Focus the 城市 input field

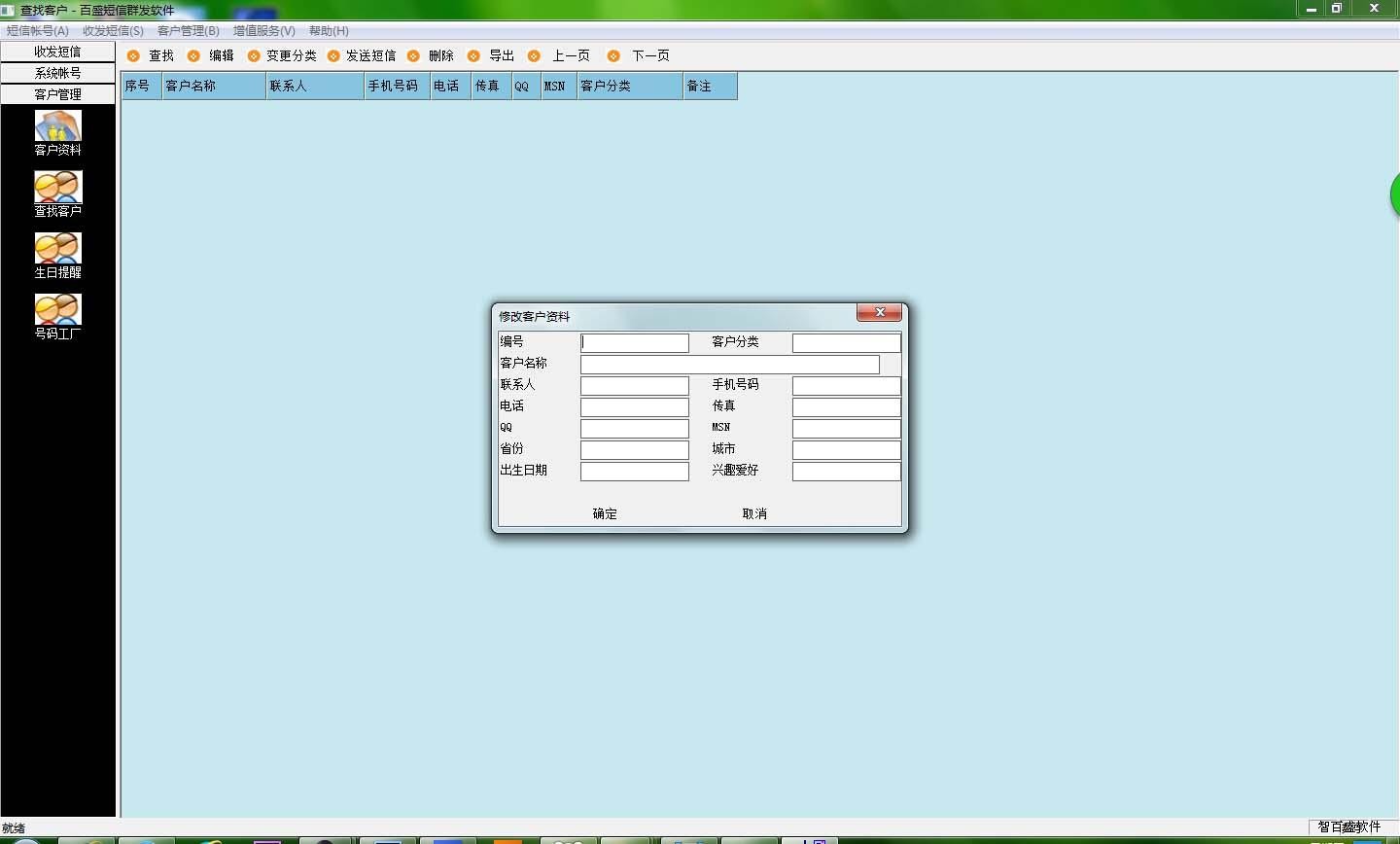(847, 449)
